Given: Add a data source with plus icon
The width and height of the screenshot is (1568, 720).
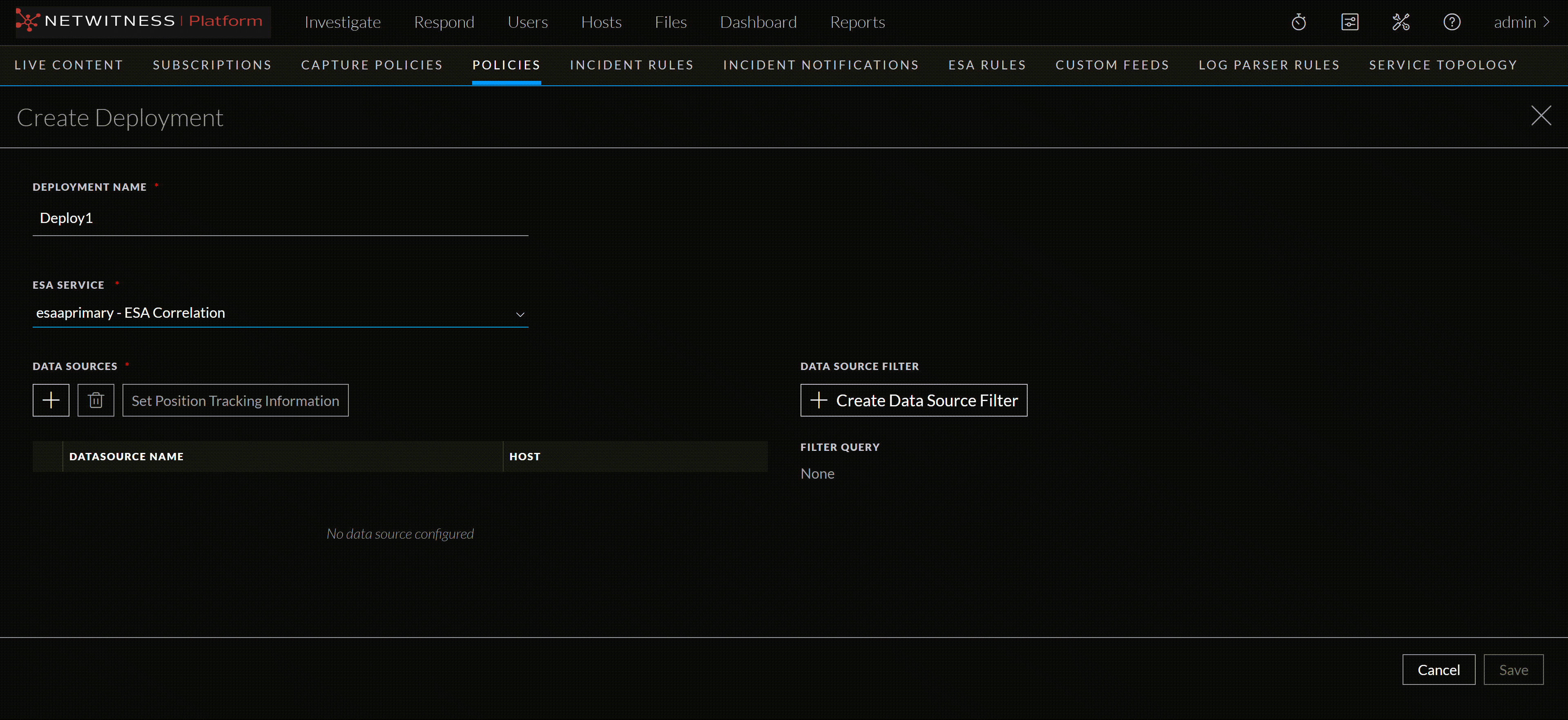Looking at the screenshot, I should [x=51, y=401].
